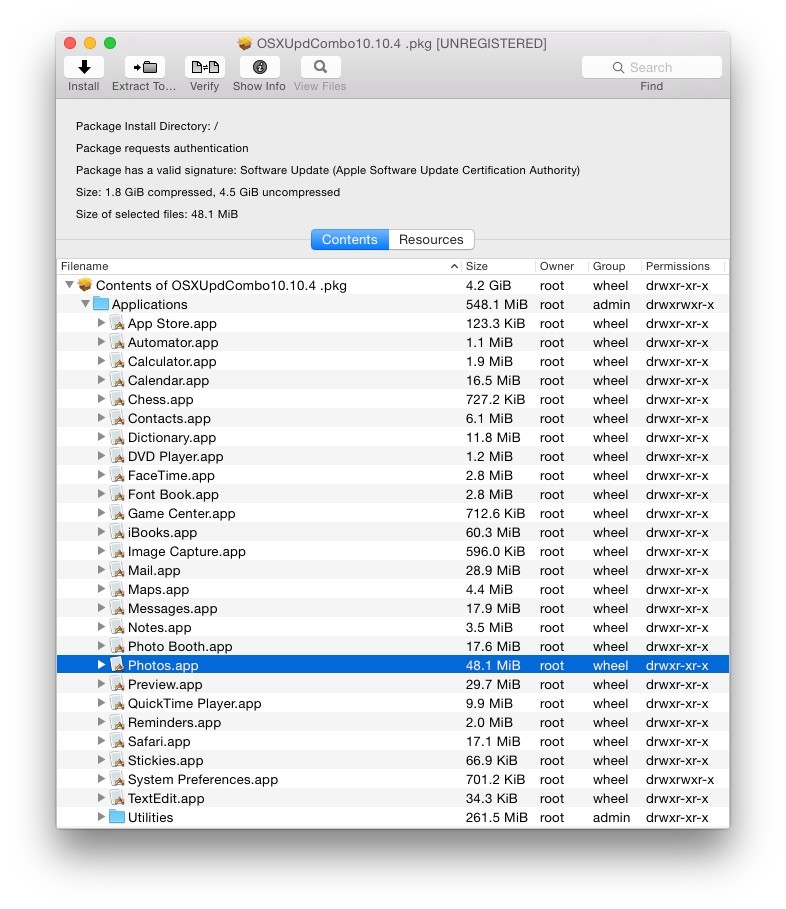Click the Automator.app file icon

click(117, 342)
